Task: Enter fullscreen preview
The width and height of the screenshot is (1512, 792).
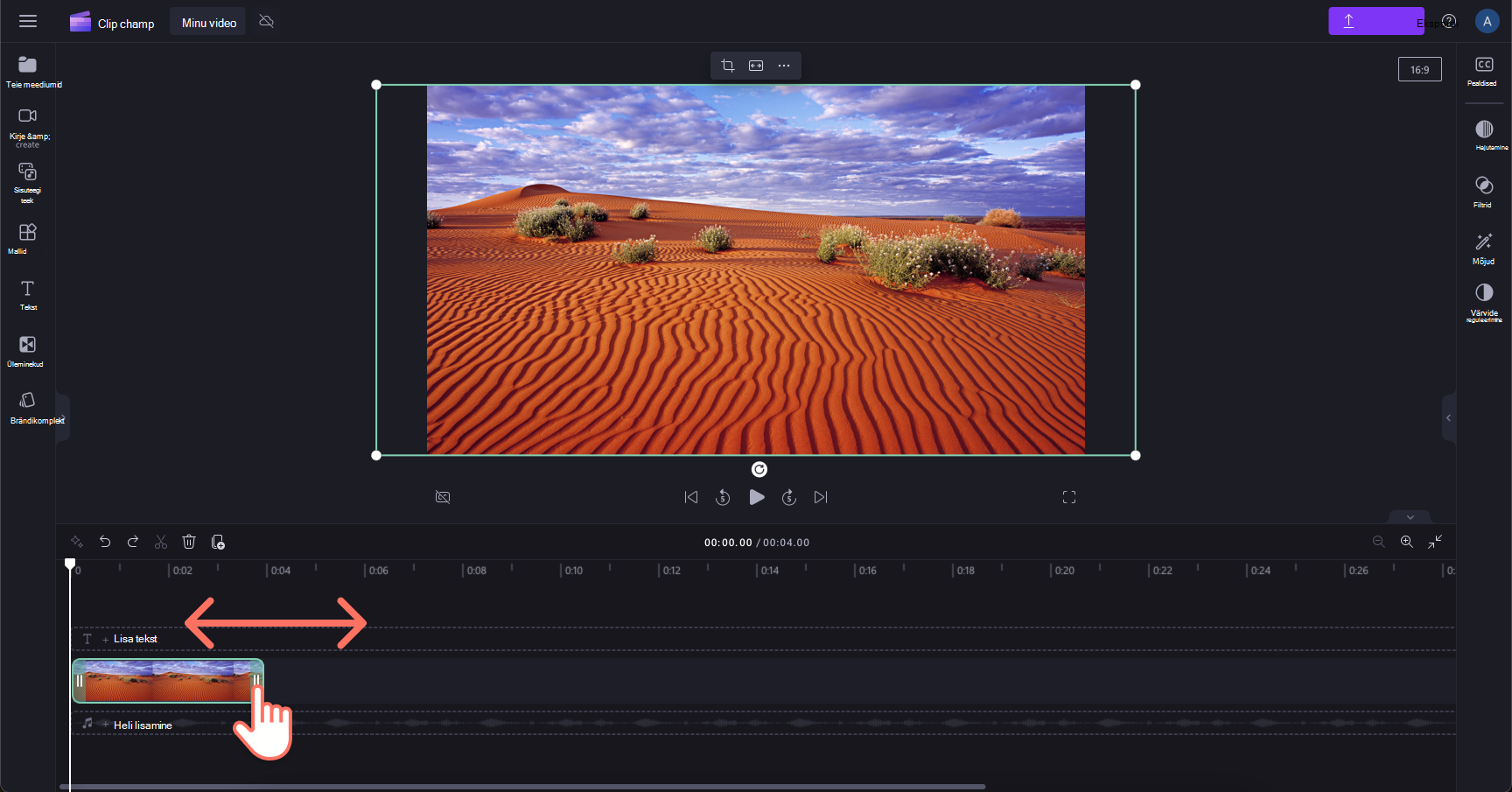Action: [x=1069, y=497]
